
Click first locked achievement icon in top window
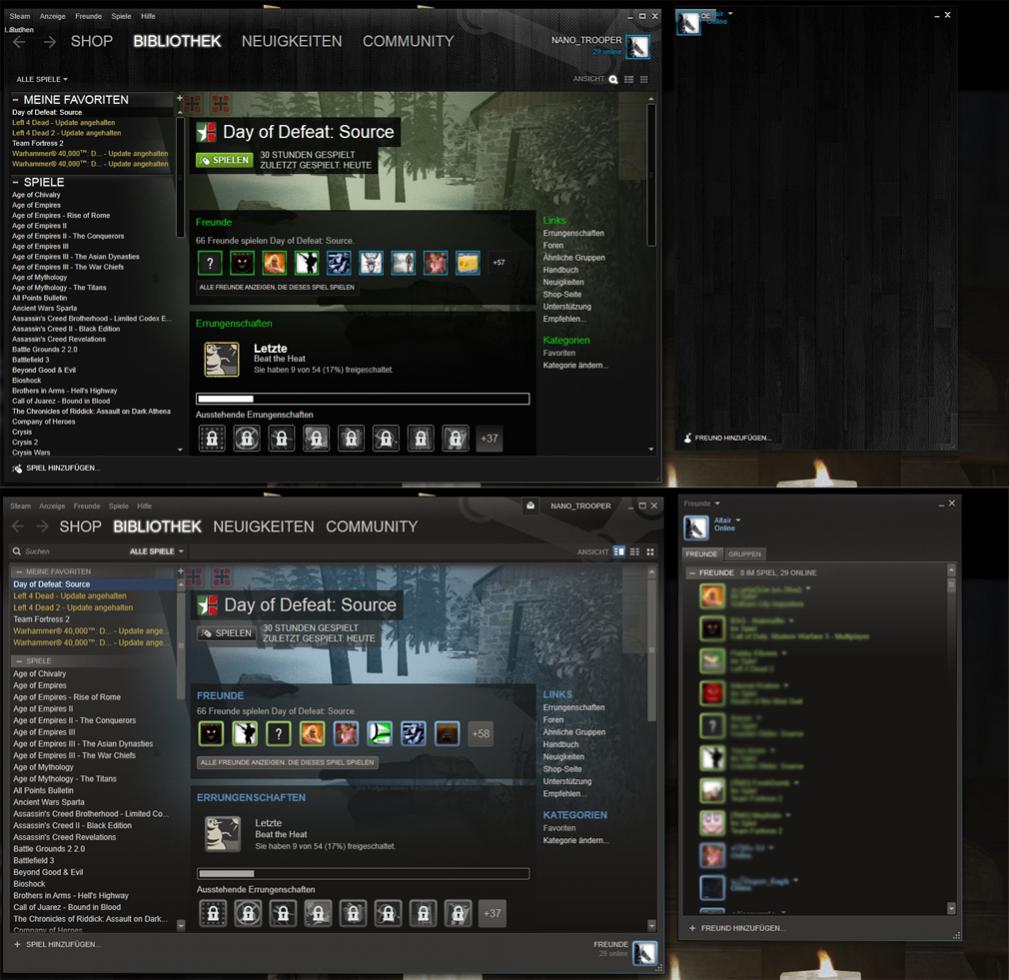click(x=212, y=438)
